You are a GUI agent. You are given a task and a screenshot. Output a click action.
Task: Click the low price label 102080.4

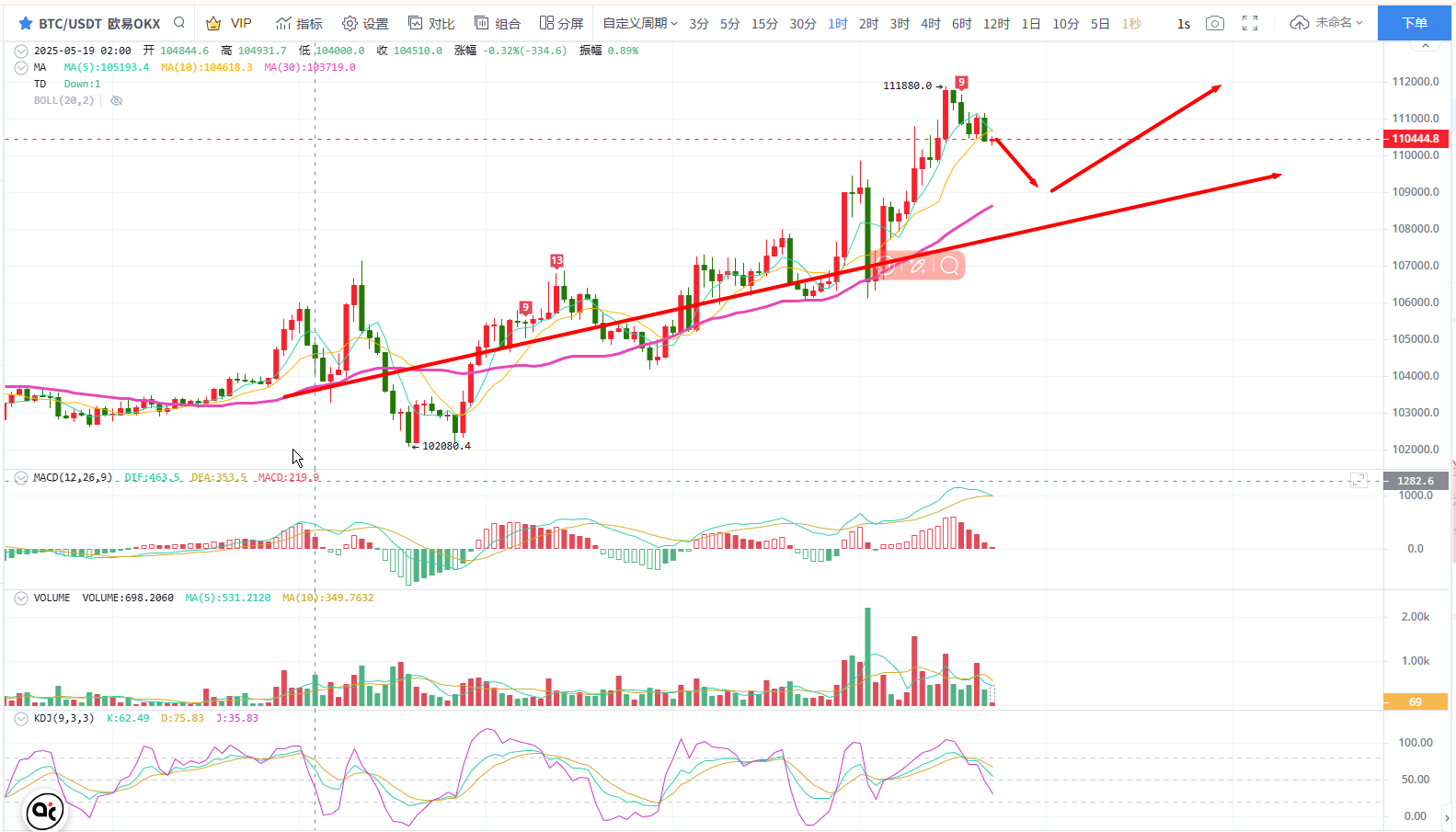446,446
